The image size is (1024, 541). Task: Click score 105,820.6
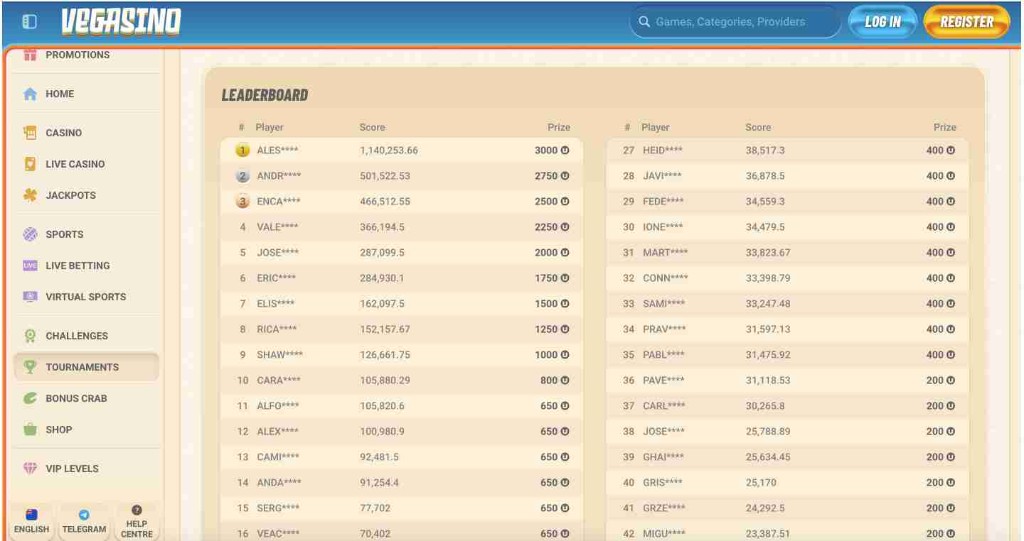[x=382, y=406]
